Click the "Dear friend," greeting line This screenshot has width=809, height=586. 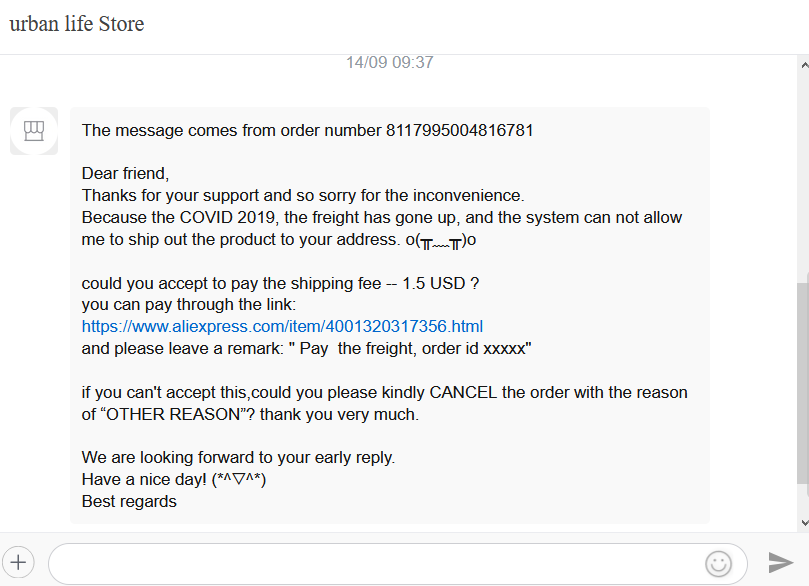[x=126, y=173]
